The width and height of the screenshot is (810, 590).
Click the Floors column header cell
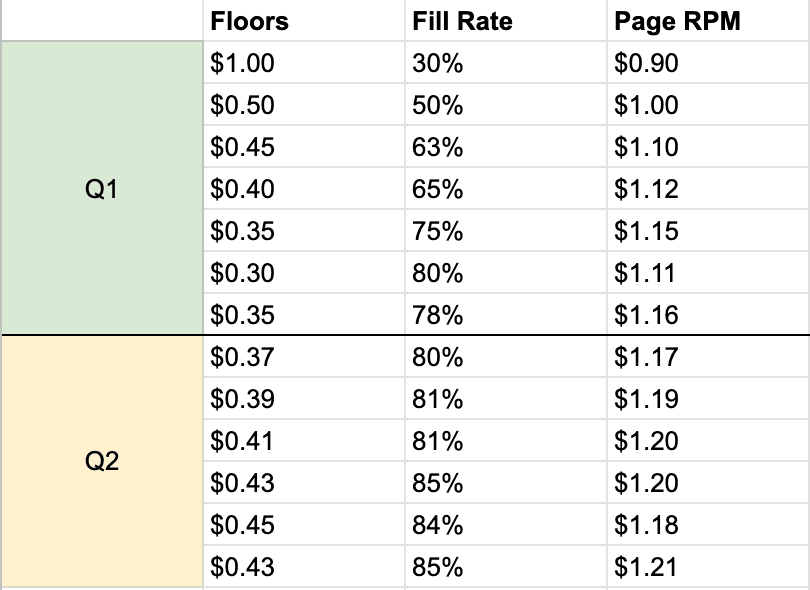(x=301, y=21)
